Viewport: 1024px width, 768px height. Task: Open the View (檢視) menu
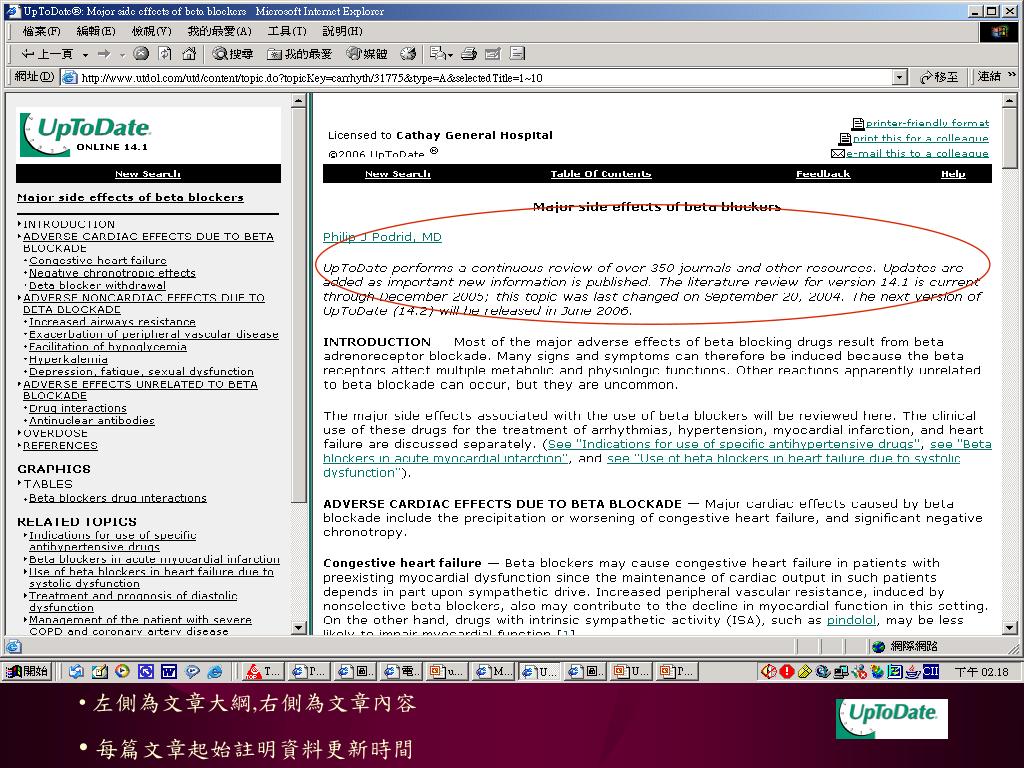151,31
